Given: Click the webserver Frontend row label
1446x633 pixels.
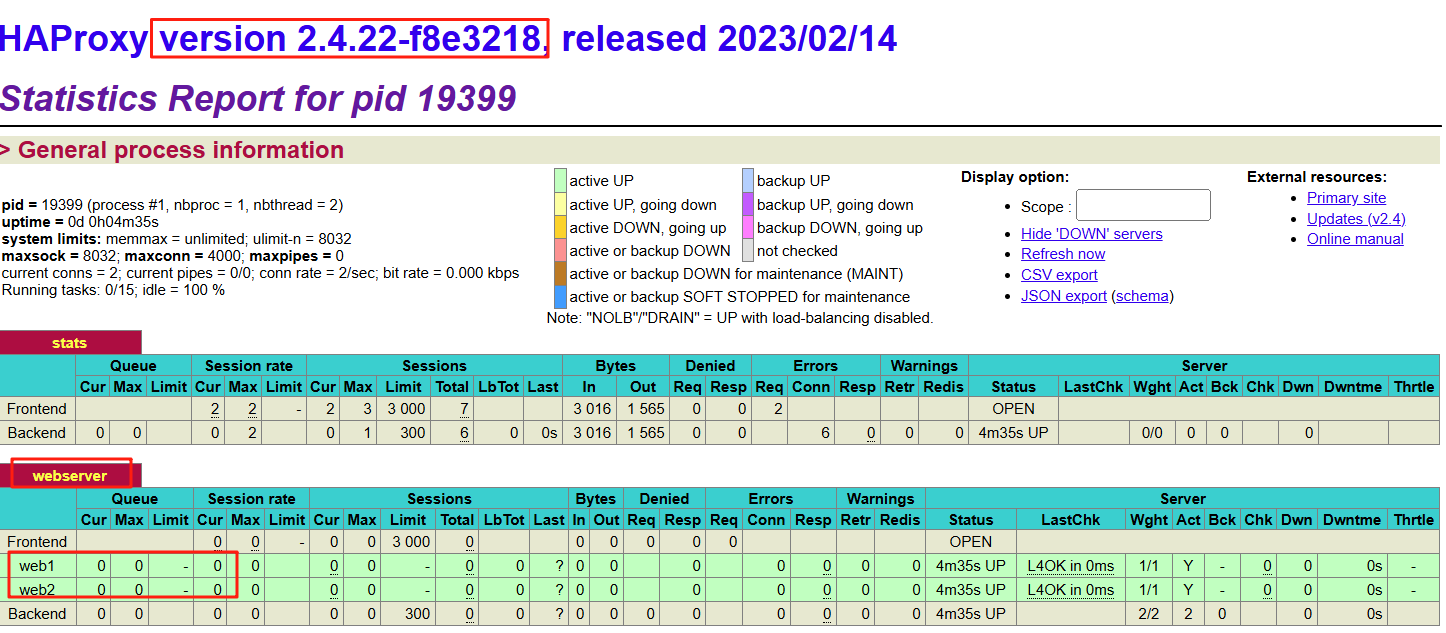Looking at the screenshot, I should click(x=37, y=542).
